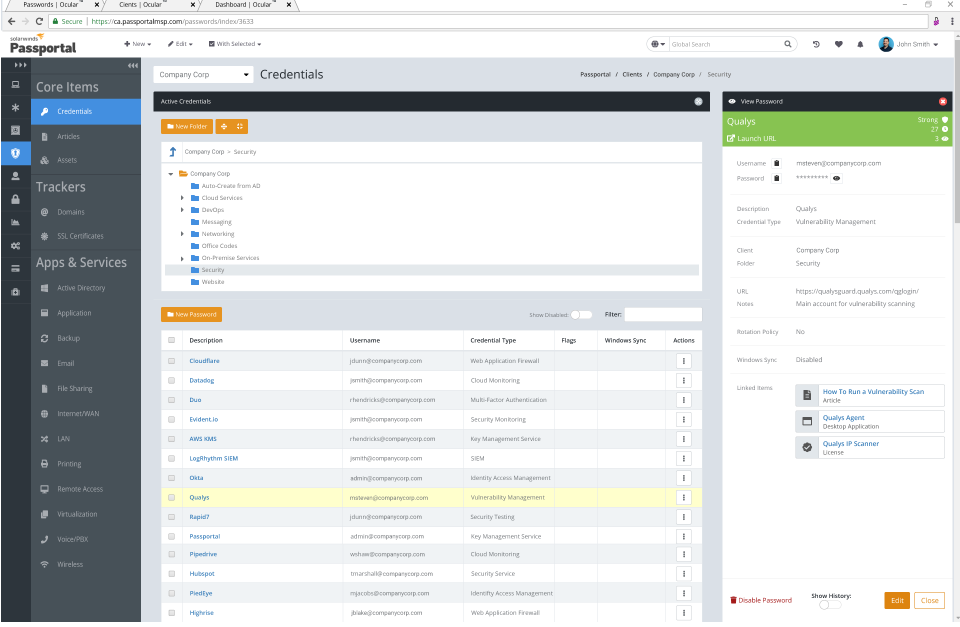This screenshot has width=960, height=627.
Task: Open the John Smith user menu
Action: [909, 44]
